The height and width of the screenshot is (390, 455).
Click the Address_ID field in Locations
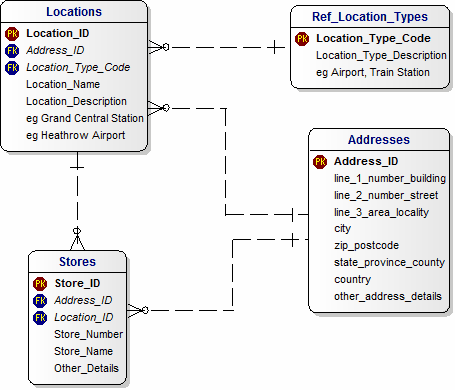(x=55, y=51)
